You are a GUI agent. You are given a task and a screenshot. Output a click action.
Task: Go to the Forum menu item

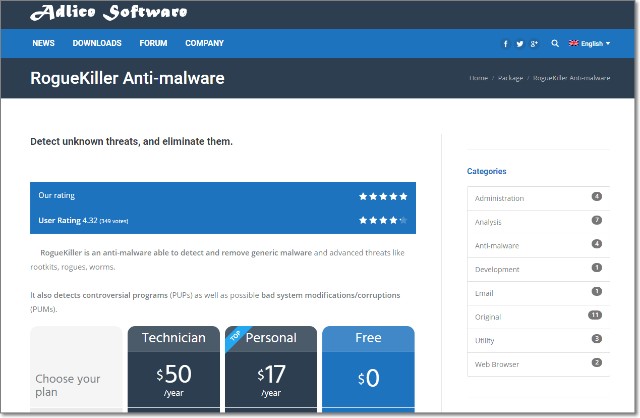click(153, 44)
